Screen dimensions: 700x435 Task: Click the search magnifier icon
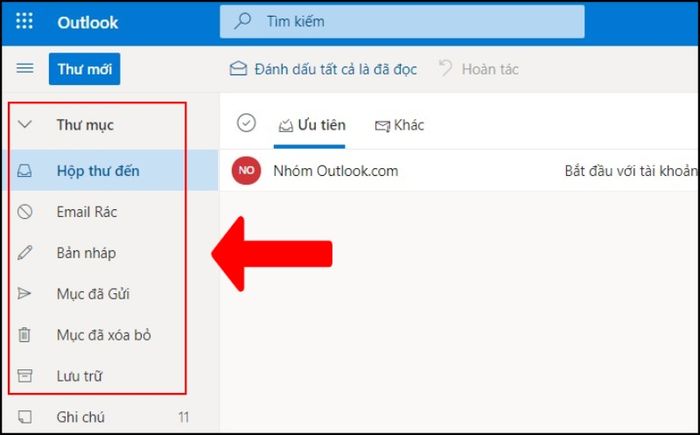[x=243, y=21]
